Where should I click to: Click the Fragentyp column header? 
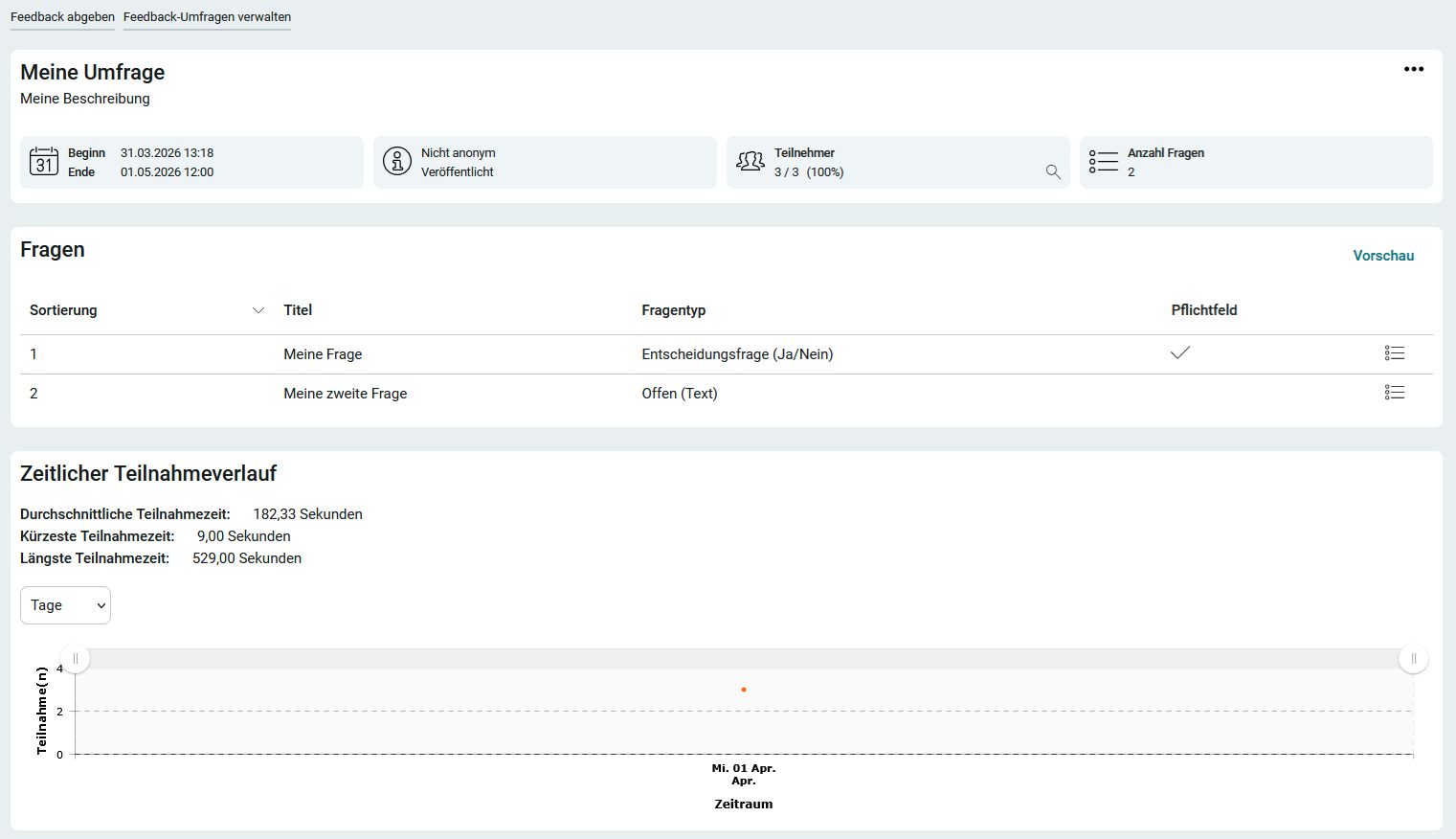tap(673, 310)
